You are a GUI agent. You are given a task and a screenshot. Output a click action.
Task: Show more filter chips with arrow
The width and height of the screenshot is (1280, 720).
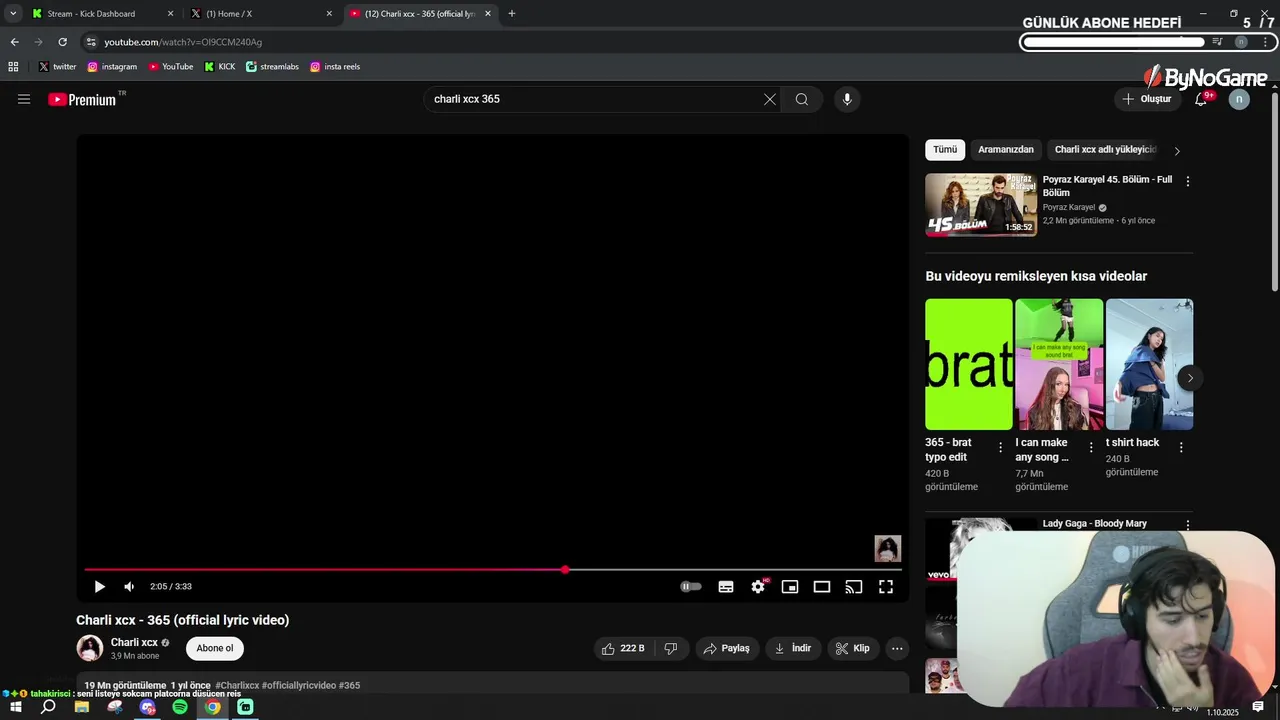(1177, 151)
